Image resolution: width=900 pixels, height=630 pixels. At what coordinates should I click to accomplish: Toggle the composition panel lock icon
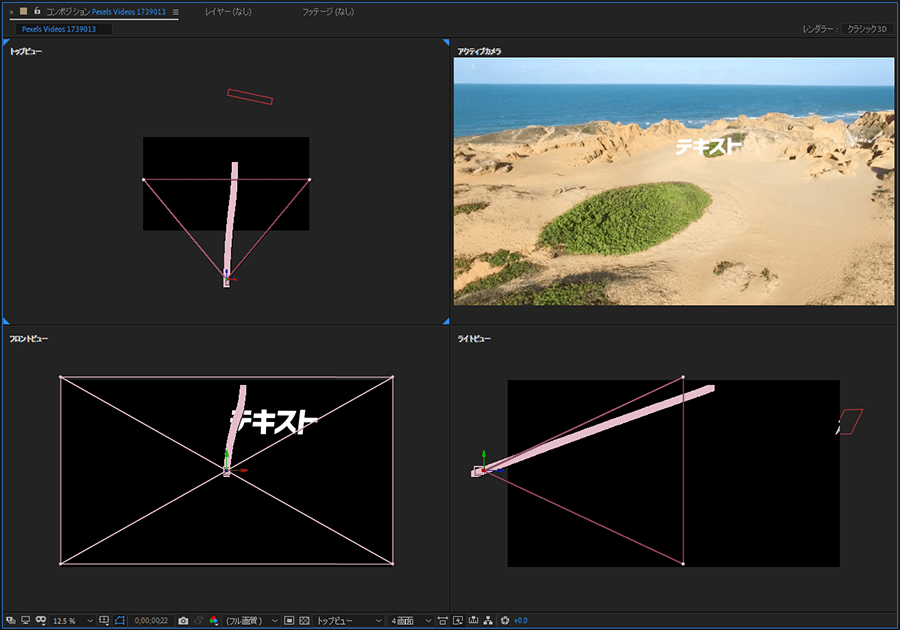click(37, 11)
